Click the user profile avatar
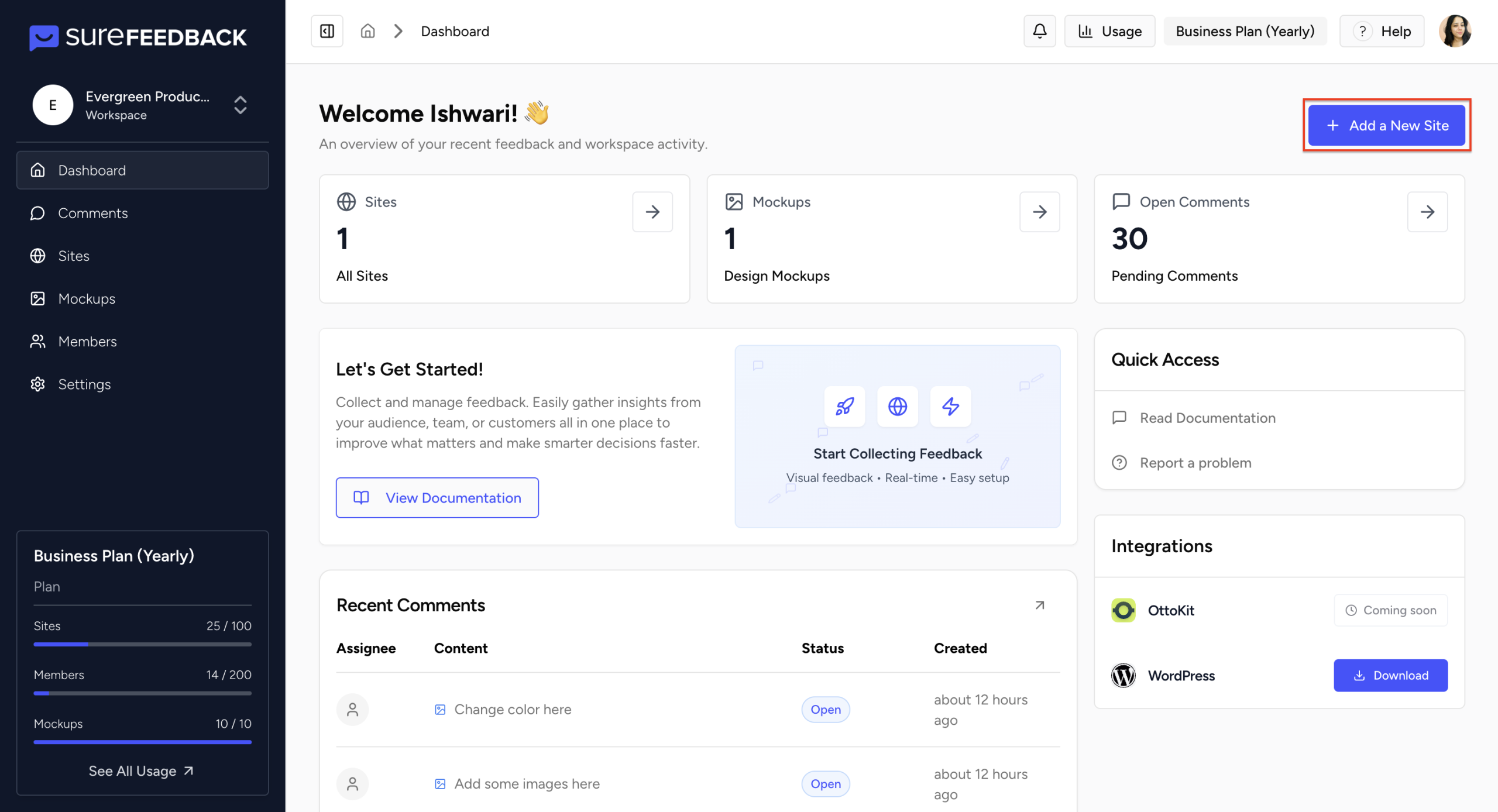 click(1455, 31)
